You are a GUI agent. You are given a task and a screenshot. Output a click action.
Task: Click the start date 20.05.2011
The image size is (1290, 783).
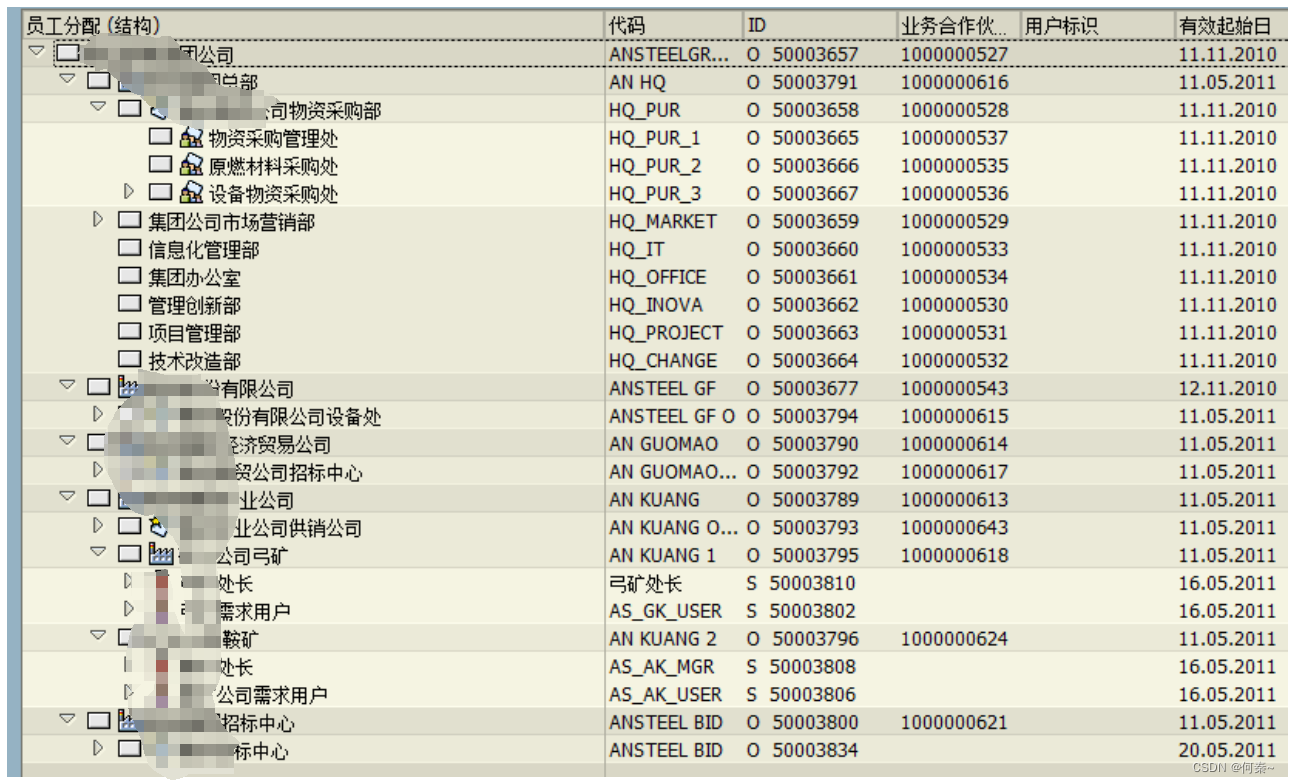click(x=1227, y=749)
